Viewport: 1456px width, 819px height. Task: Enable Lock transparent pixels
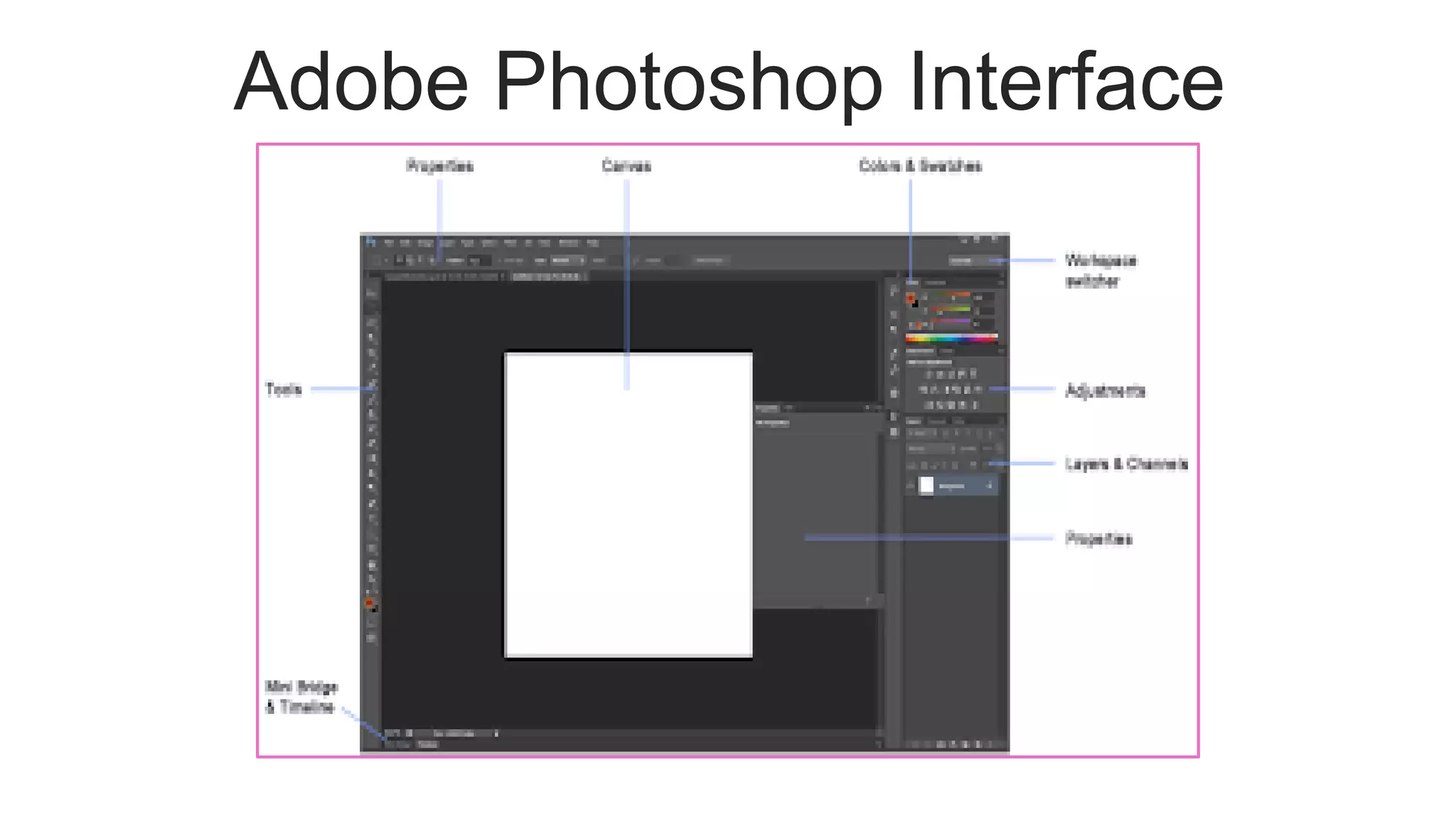[x=924, y=465]
